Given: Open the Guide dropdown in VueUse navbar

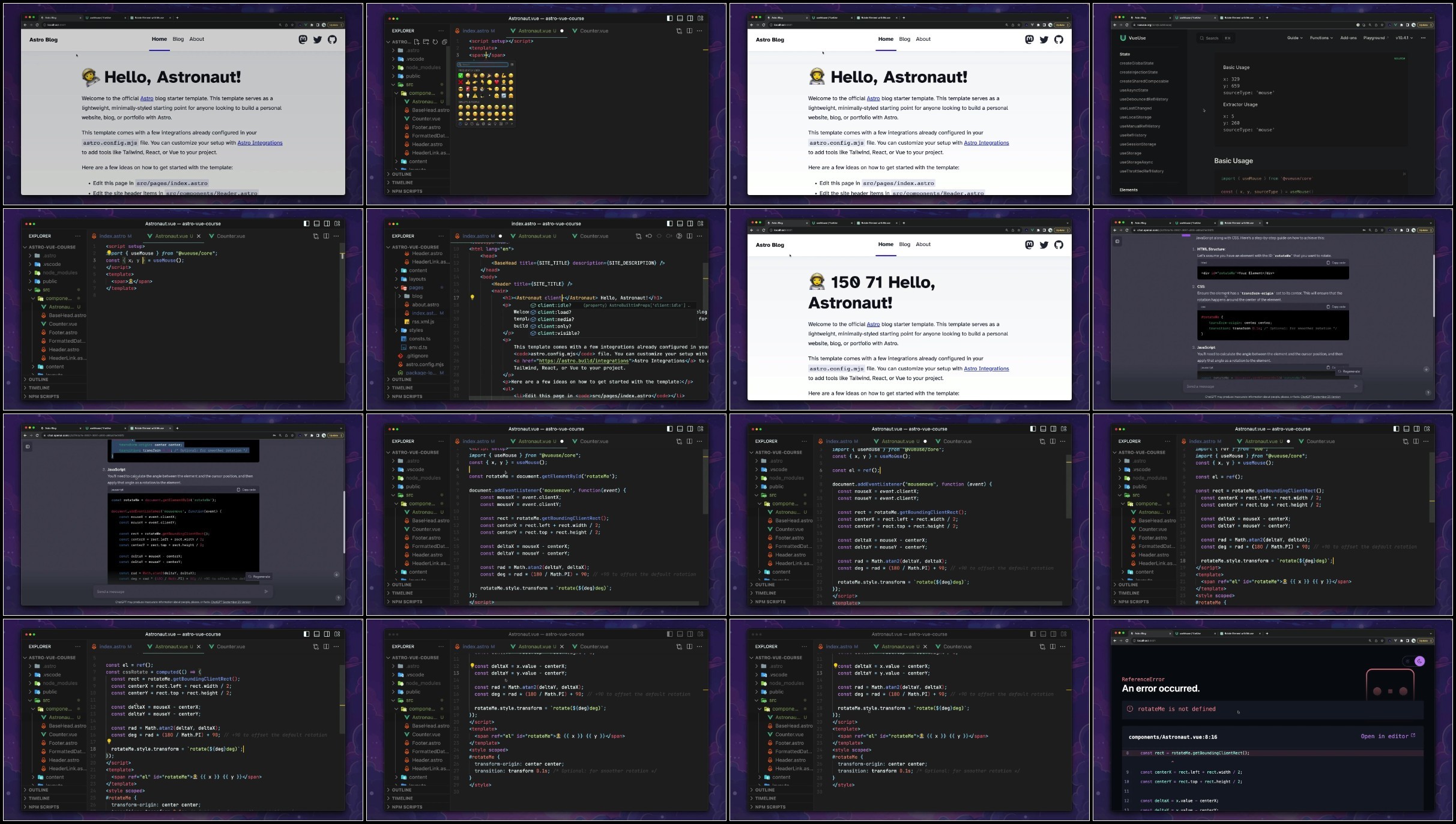Looking at the screenshot, I should [1294, 38].
